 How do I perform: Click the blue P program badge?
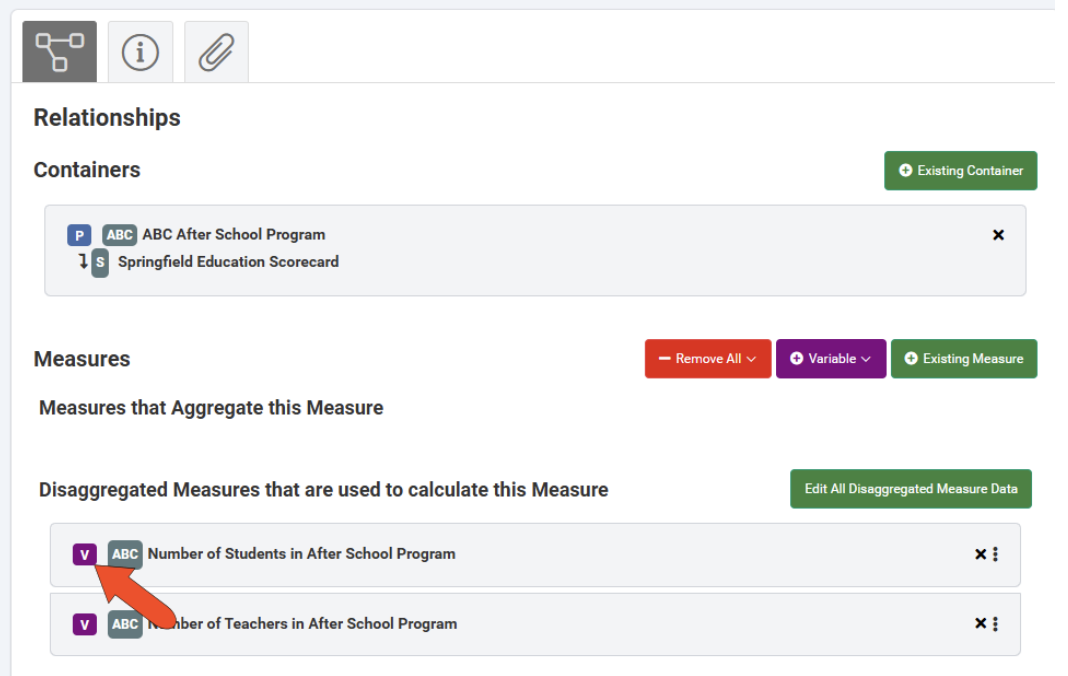tap(79, 235)
